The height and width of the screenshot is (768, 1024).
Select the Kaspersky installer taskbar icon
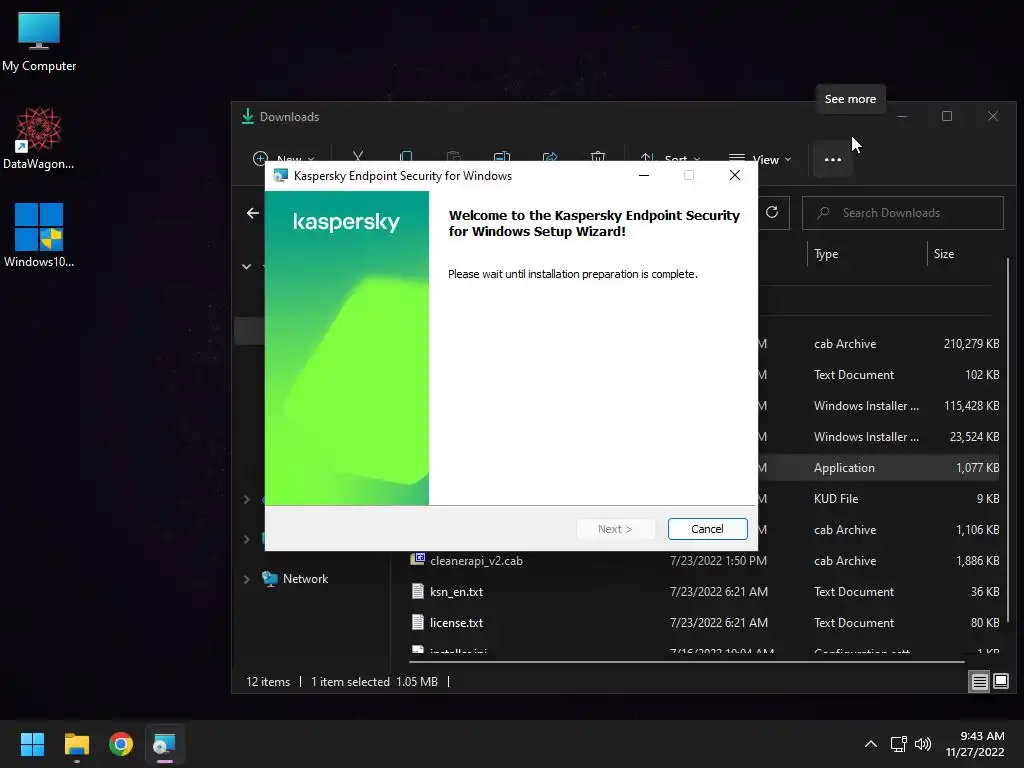[x=165, y=744]
